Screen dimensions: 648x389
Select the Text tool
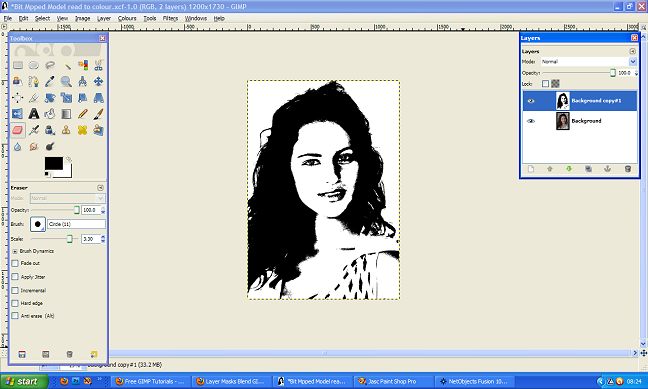coord(34,114)
